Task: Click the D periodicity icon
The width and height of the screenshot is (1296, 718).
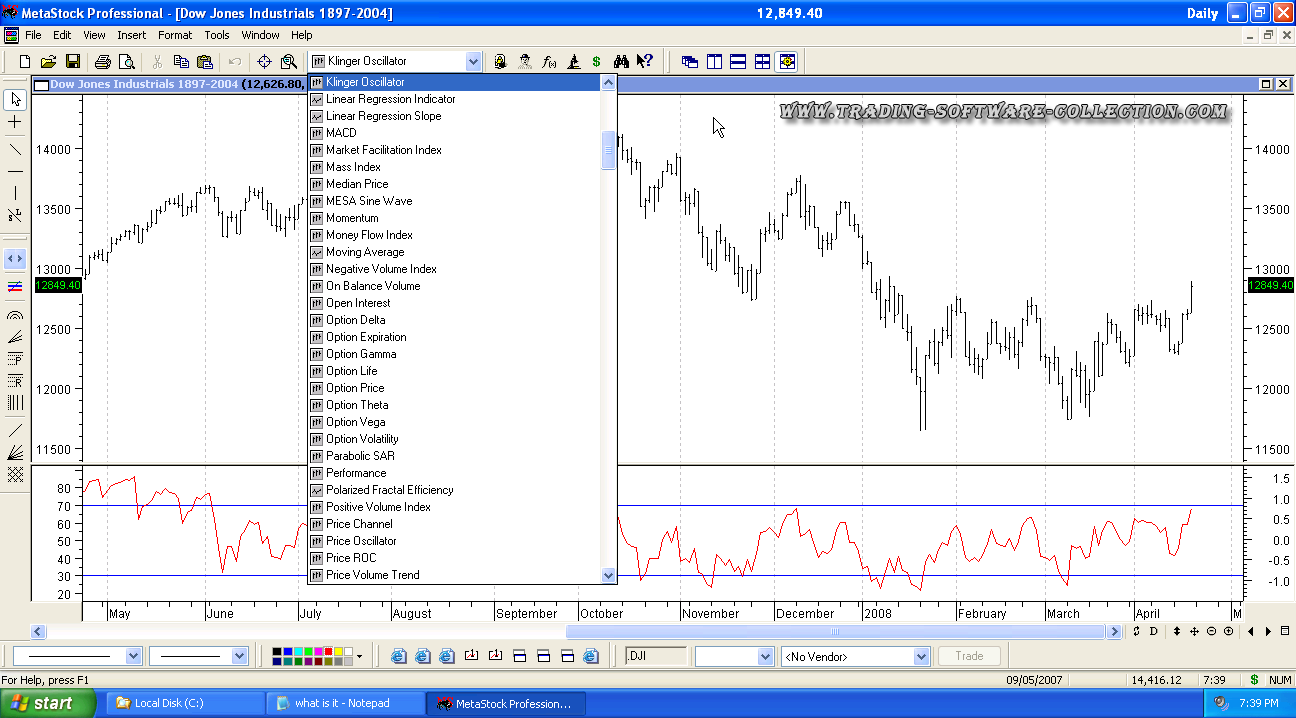Action: click(x=1153, y=632)
